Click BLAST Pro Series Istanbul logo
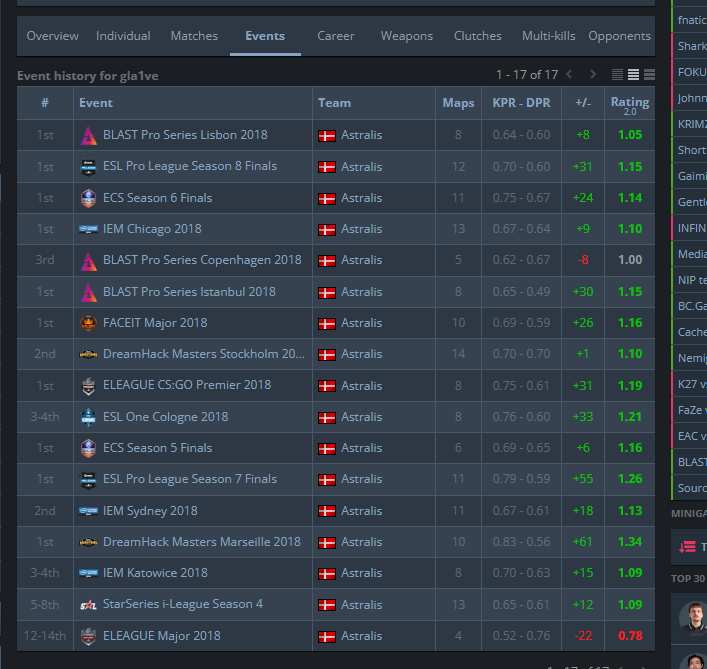707x669 pixels. pos(88,292)
